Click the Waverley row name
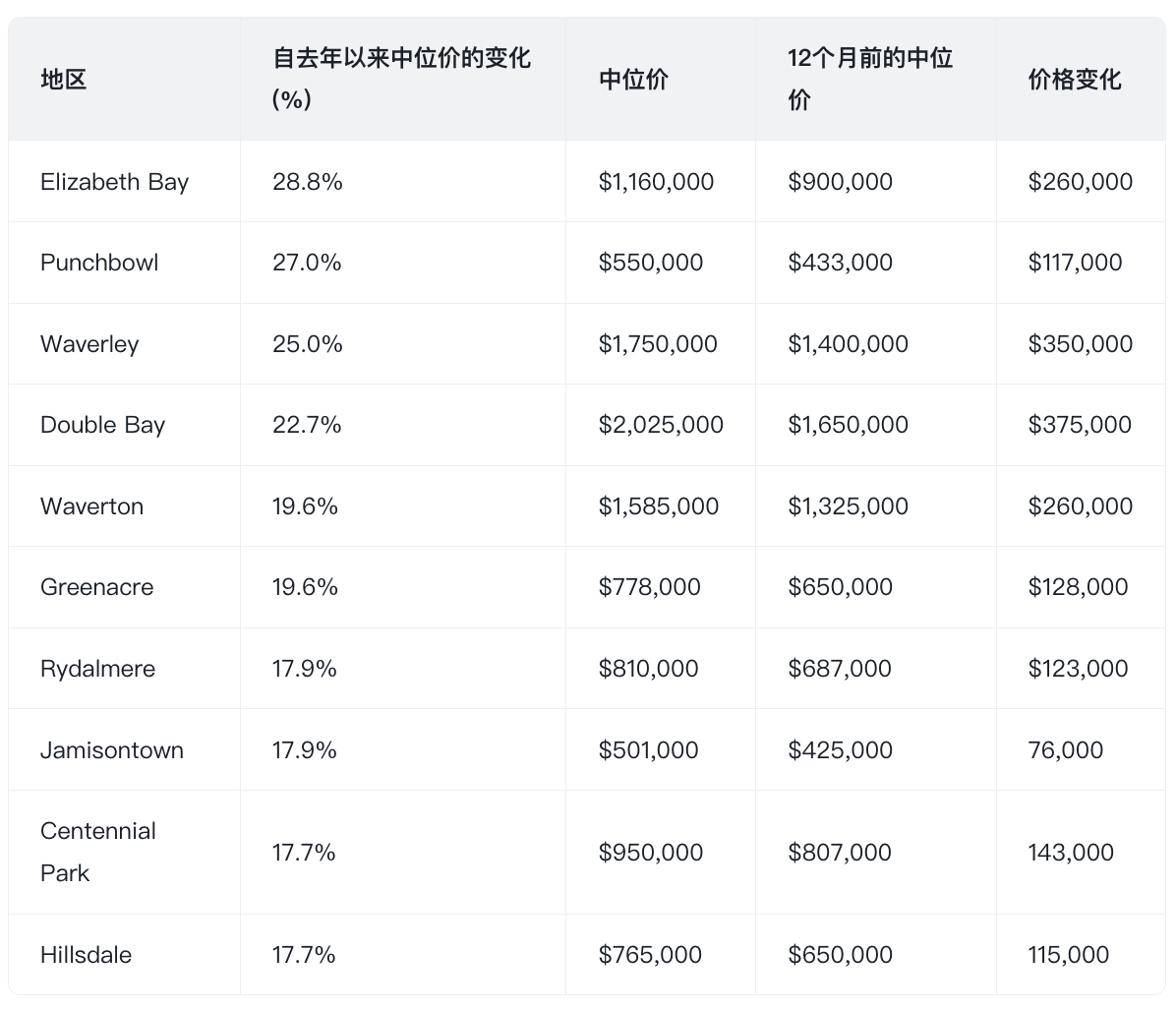 click(89, 344)
